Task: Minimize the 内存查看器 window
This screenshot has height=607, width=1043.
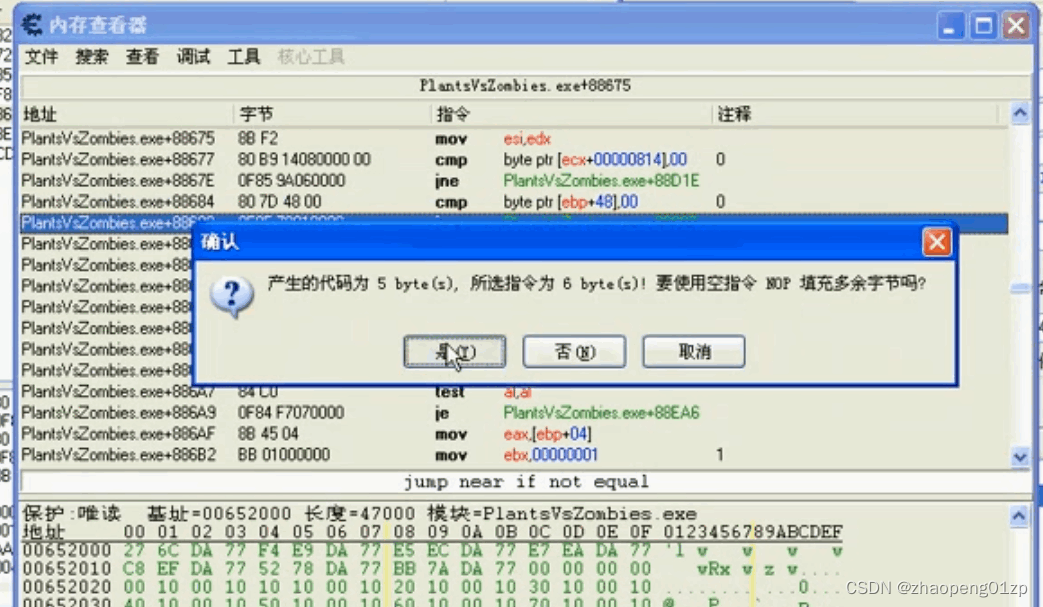Action: tap(951, 26)
